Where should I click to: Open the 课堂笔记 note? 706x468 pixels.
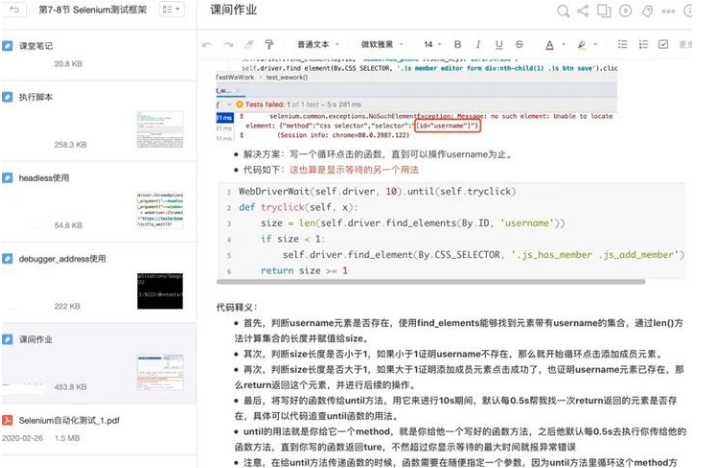pyautogui.click(x=99, y=55)
